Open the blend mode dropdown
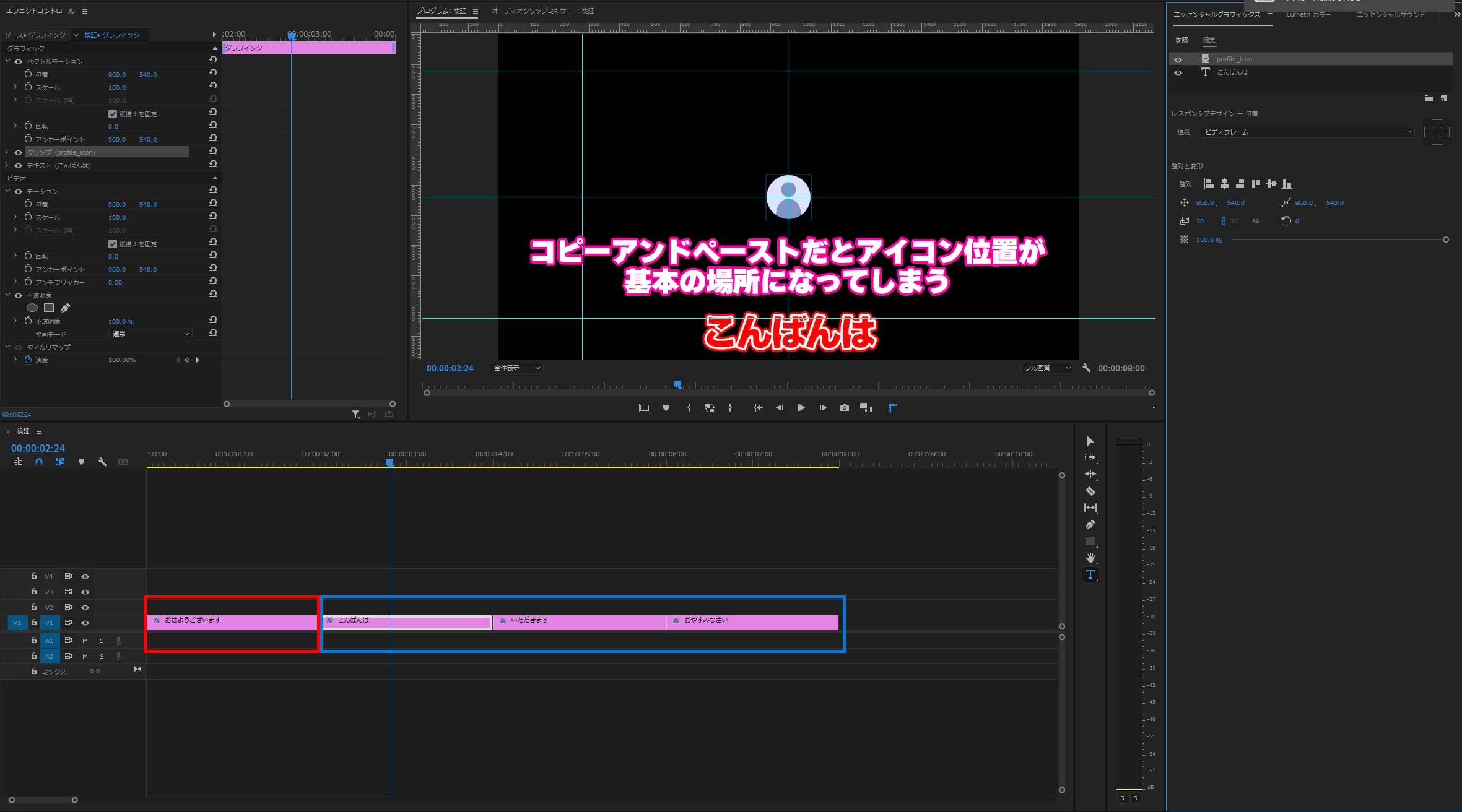Screen dimensions: 1462x812 point(150,334)
